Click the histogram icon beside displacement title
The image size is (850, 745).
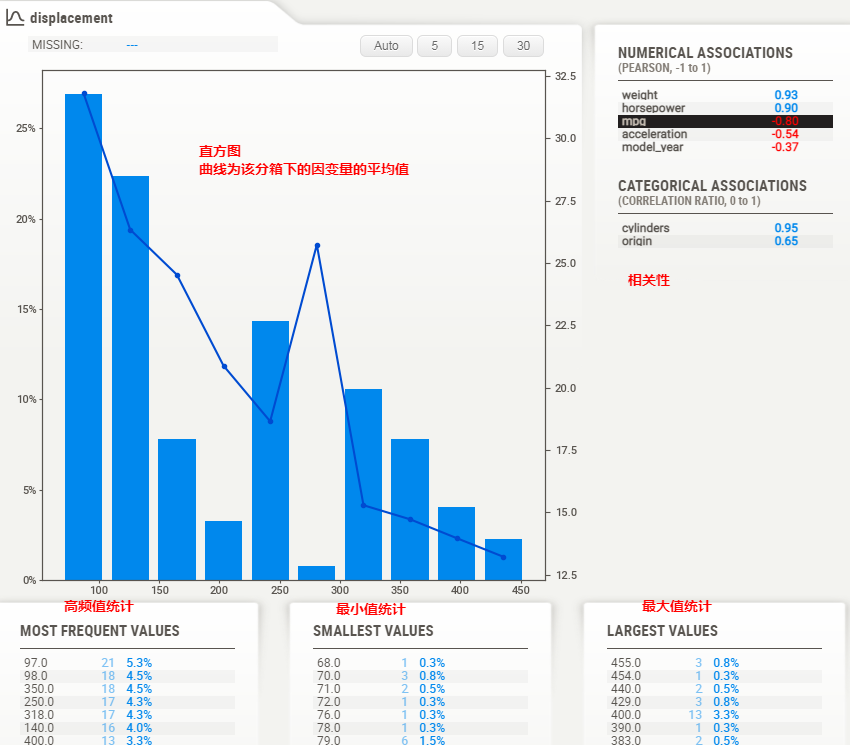(x=16, y=17)
